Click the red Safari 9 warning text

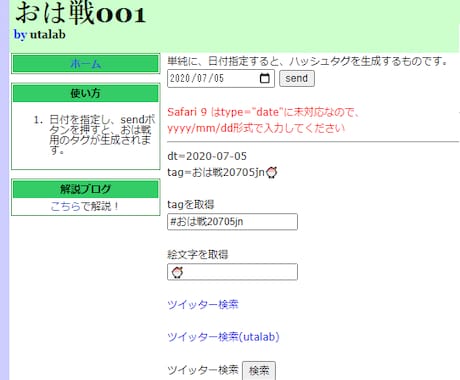(x=263, y=112)
